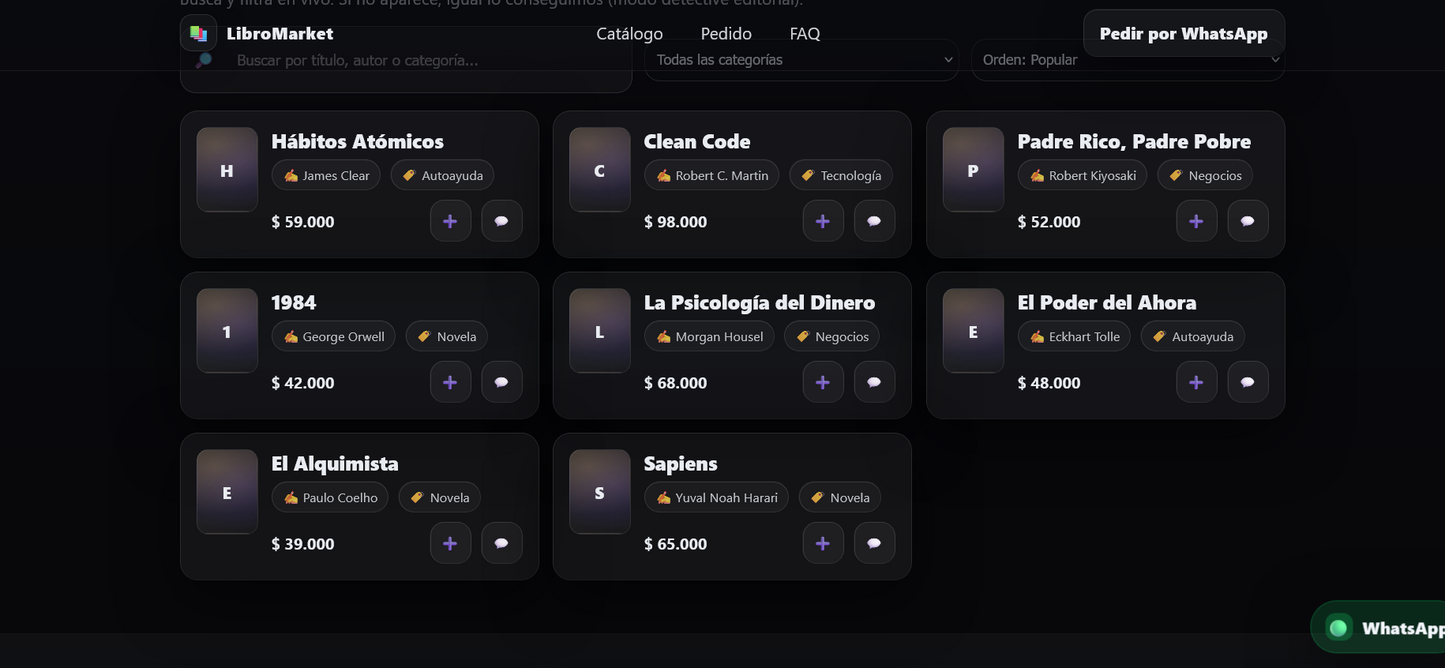Click the Autoayuda tag on Hábitos Atómicos

click(x=442, y=175)
